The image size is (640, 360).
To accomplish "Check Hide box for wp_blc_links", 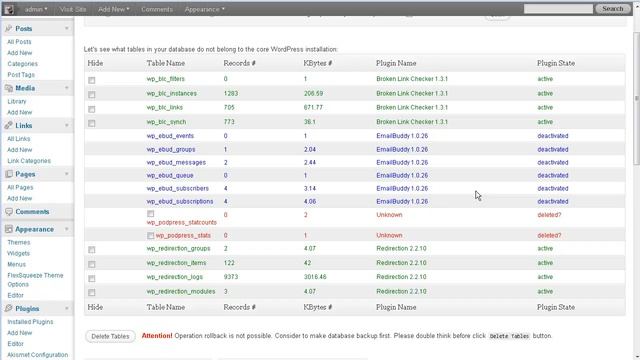I will (x=91, y=109).
